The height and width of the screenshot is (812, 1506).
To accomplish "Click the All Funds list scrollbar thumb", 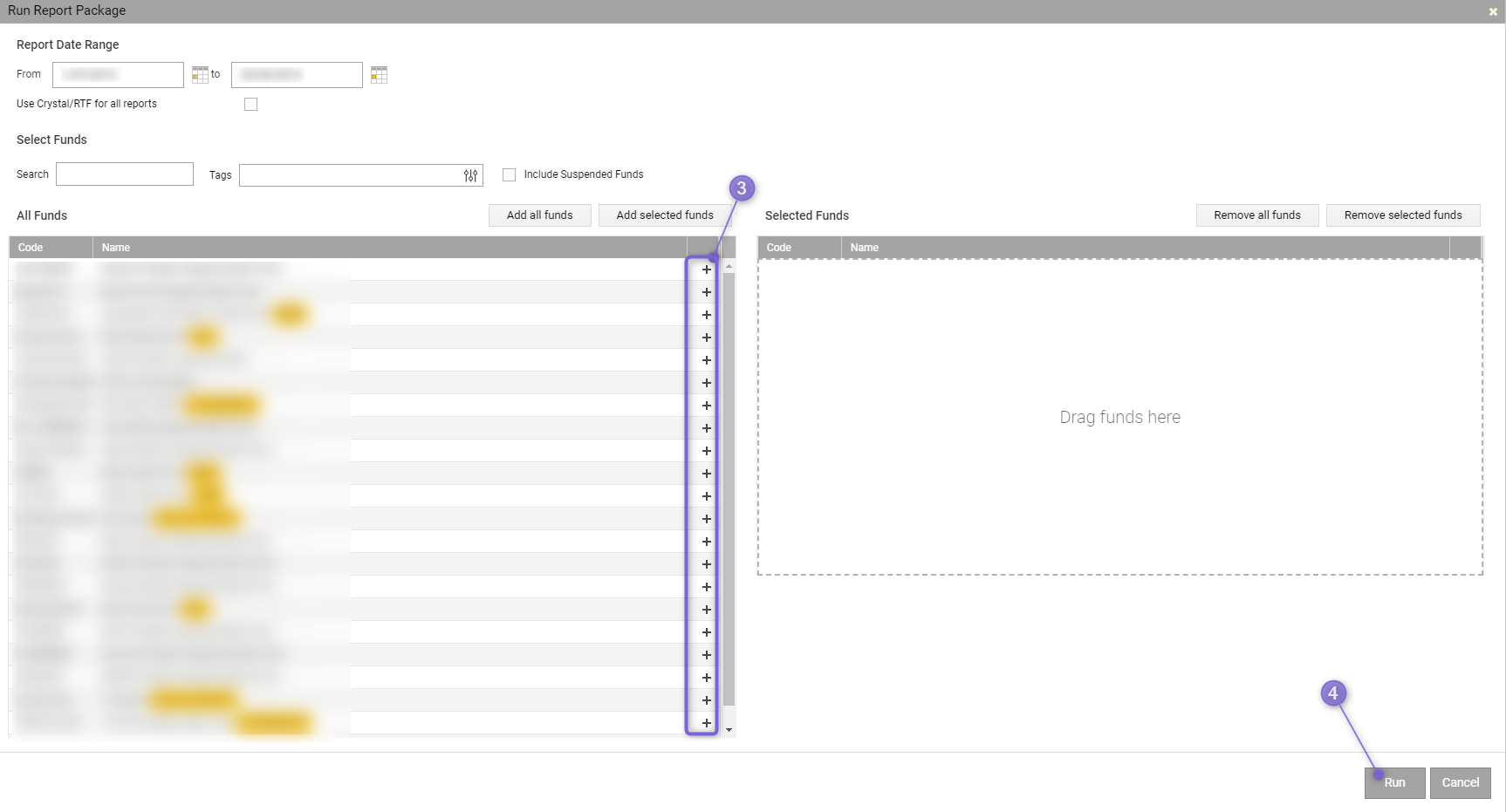I will click(729, 488).
